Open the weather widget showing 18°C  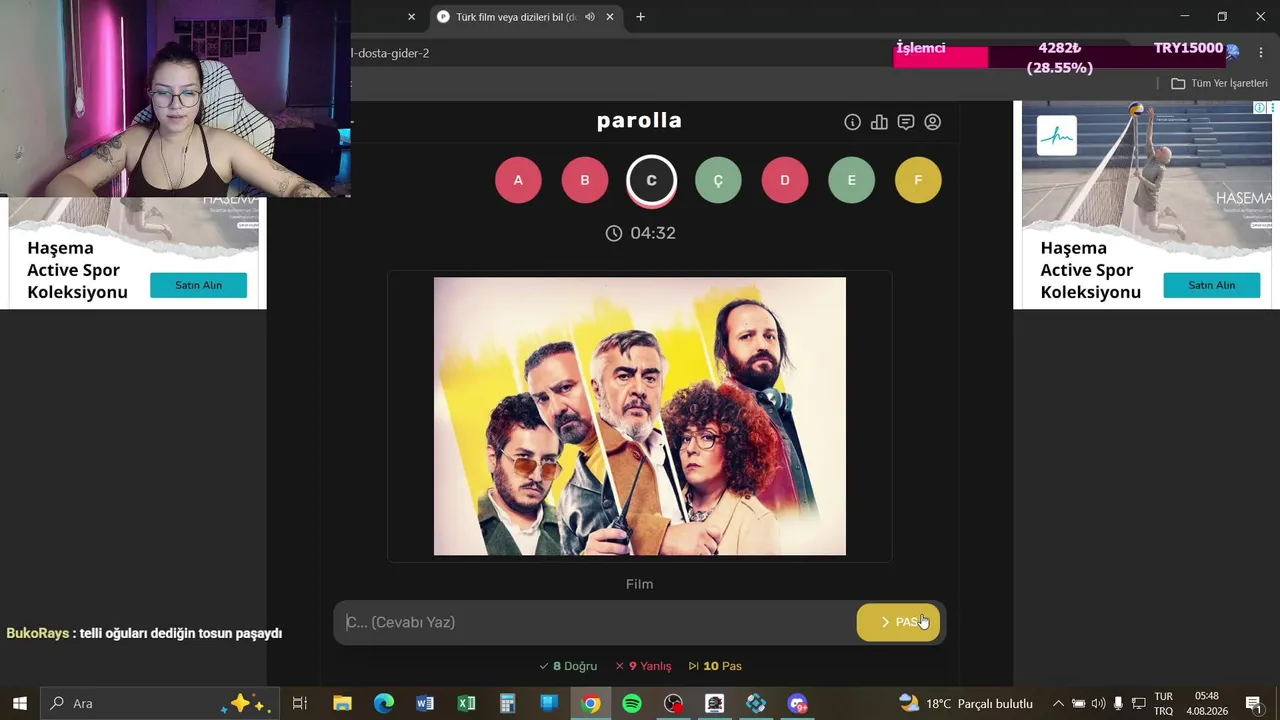tap(966, 703)
